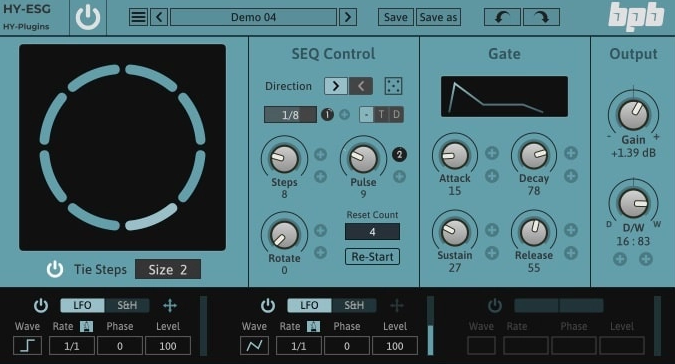The image size is (675, 364).
Task: Toggle the second modulator power button
Action: tap(268, 305)
